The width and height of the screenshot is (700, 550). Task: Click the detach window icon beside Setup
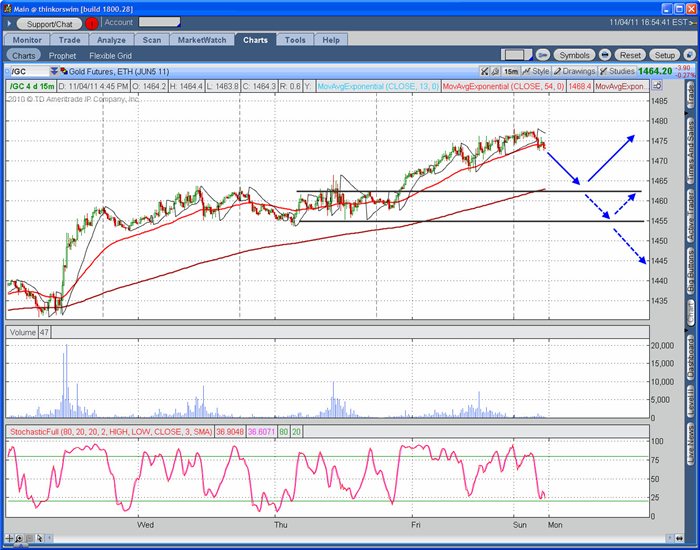[x=689, y=55]
